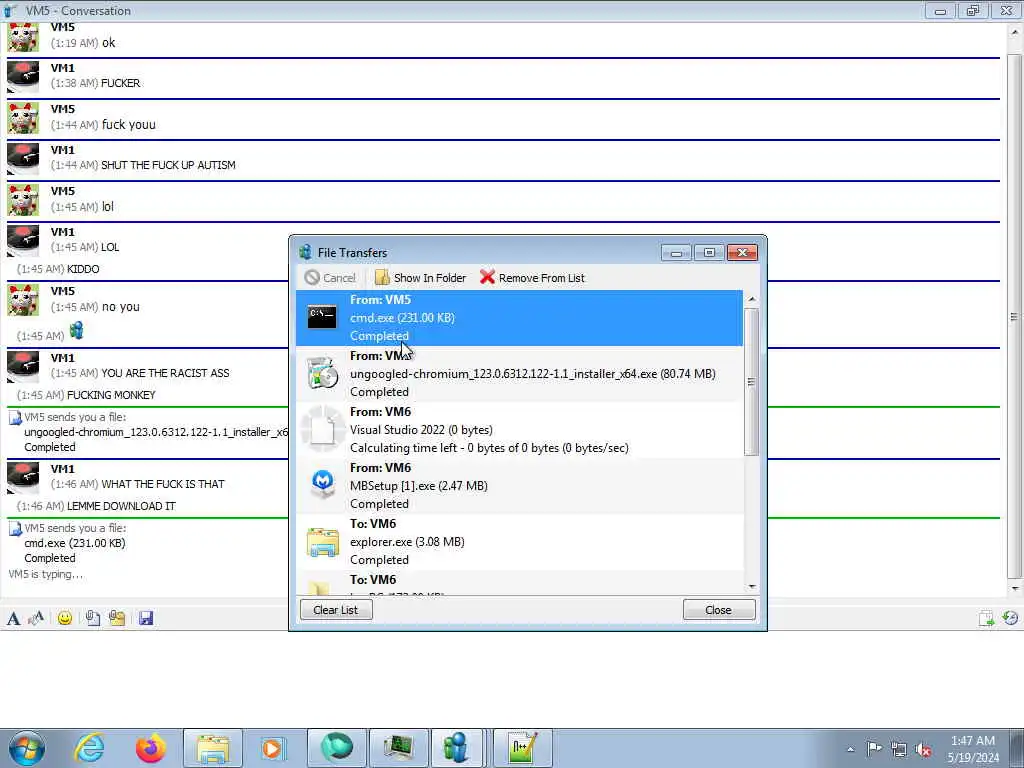Click the network tray icon

899,749
